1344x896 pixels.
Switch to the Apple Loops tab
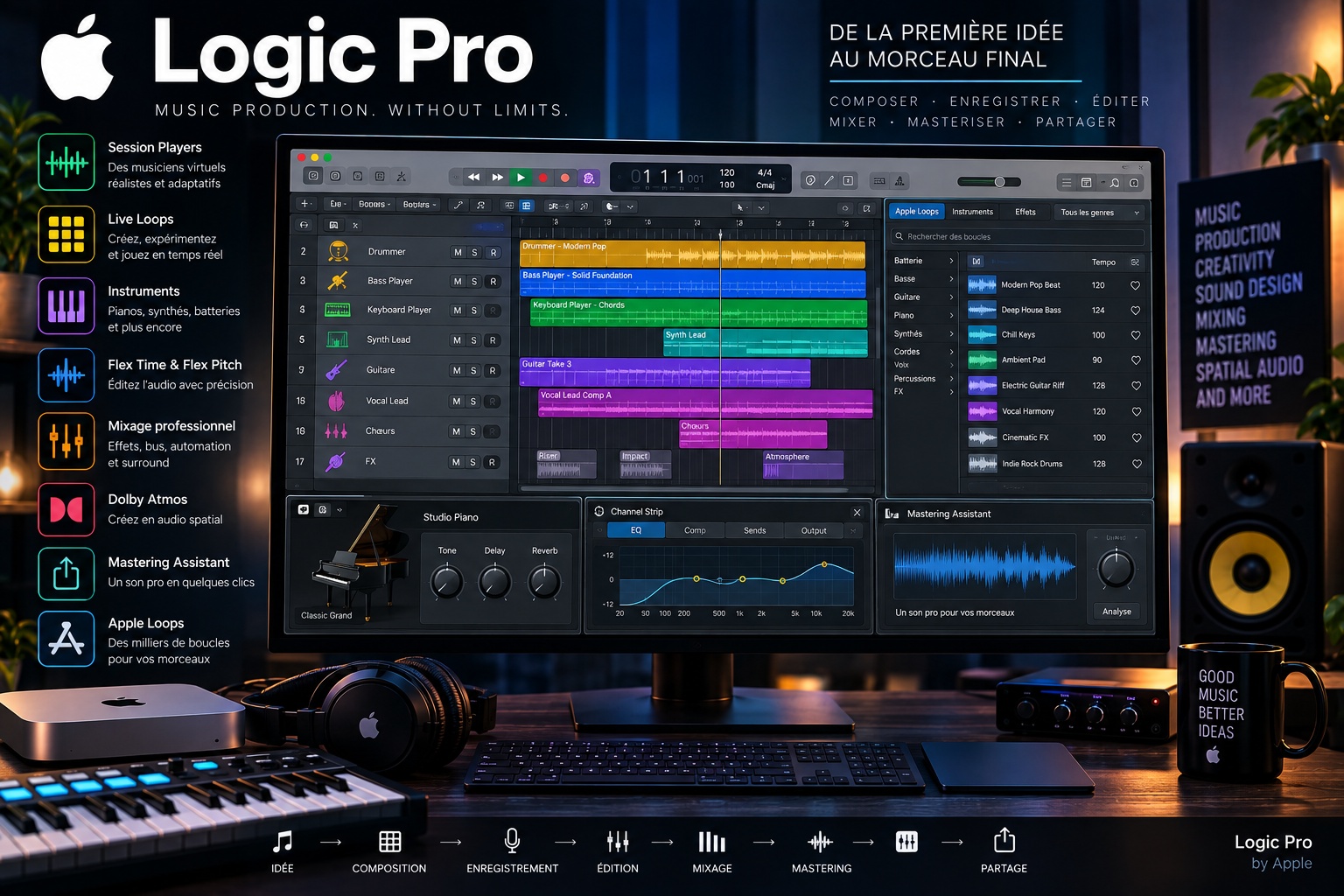[x=916, y=212]
